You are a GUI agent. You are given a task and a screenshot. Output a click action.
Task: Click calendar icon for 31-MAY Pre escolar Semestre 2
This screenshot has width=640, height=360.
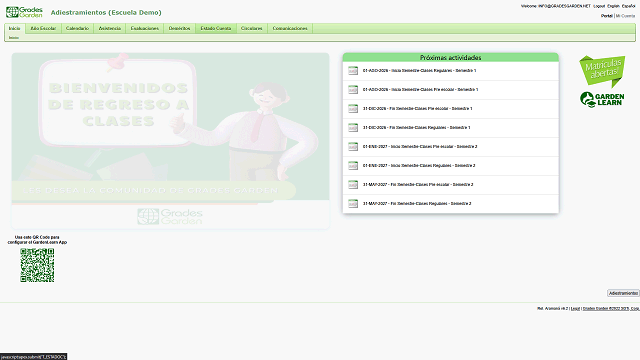coord(353,184)
